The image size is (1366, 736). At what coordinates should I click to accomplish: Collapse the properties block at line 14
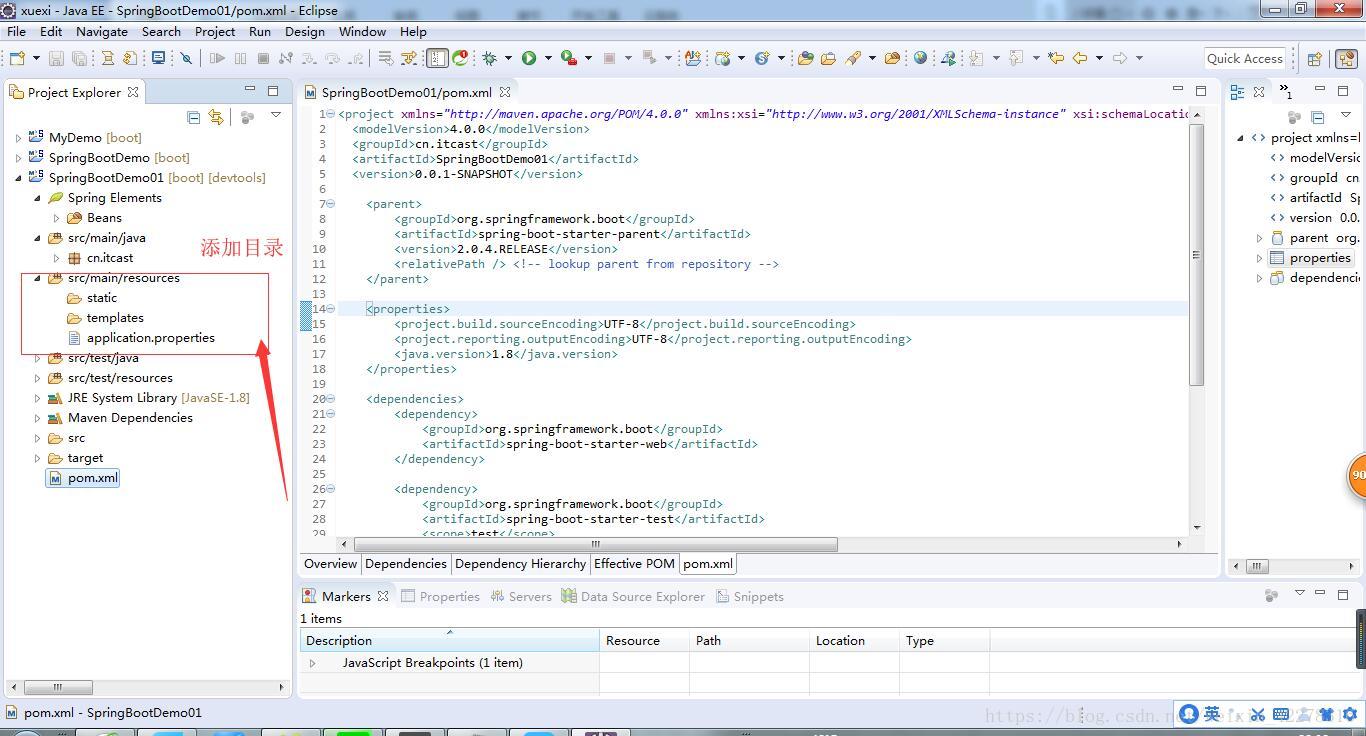point(331,309)
